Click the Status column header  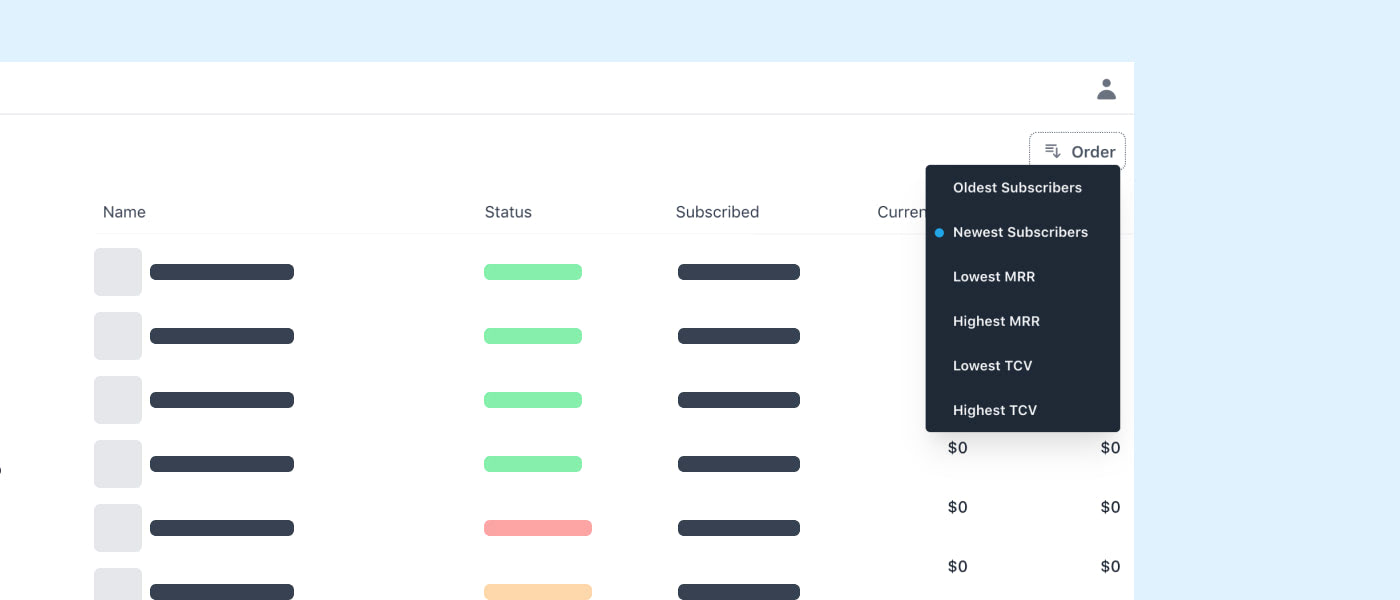click(508, 212)
